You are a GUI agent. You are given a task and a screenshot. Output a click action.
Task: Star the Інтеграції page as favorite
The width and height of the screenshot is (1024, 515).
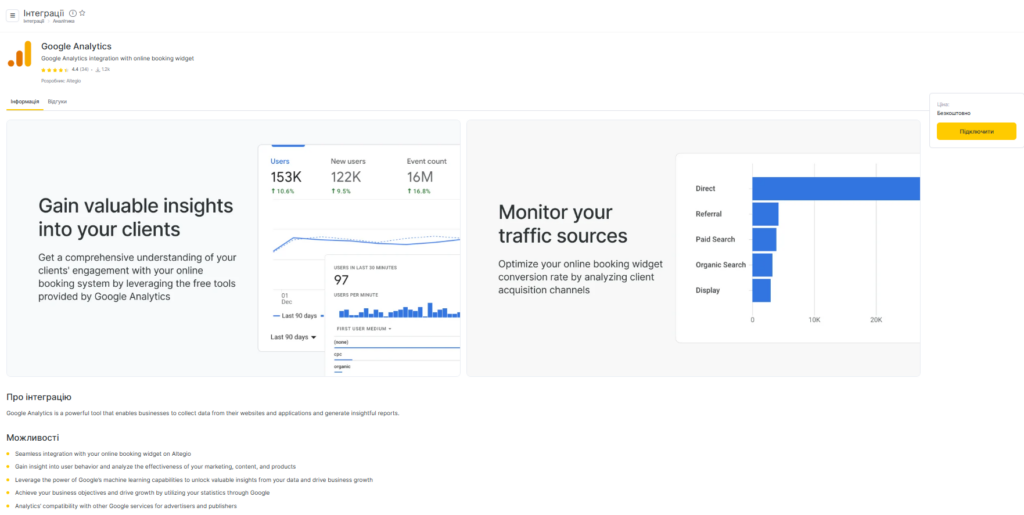pyautogui.click(x=82, y=13)
